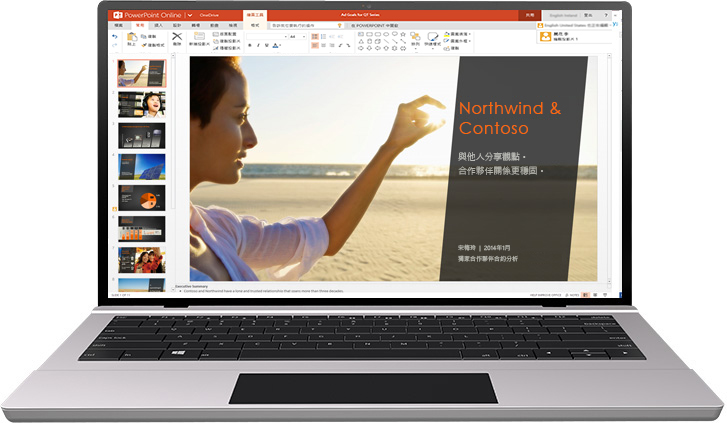
Task: Select the star shape in gallery
Action: coord(403,34)
